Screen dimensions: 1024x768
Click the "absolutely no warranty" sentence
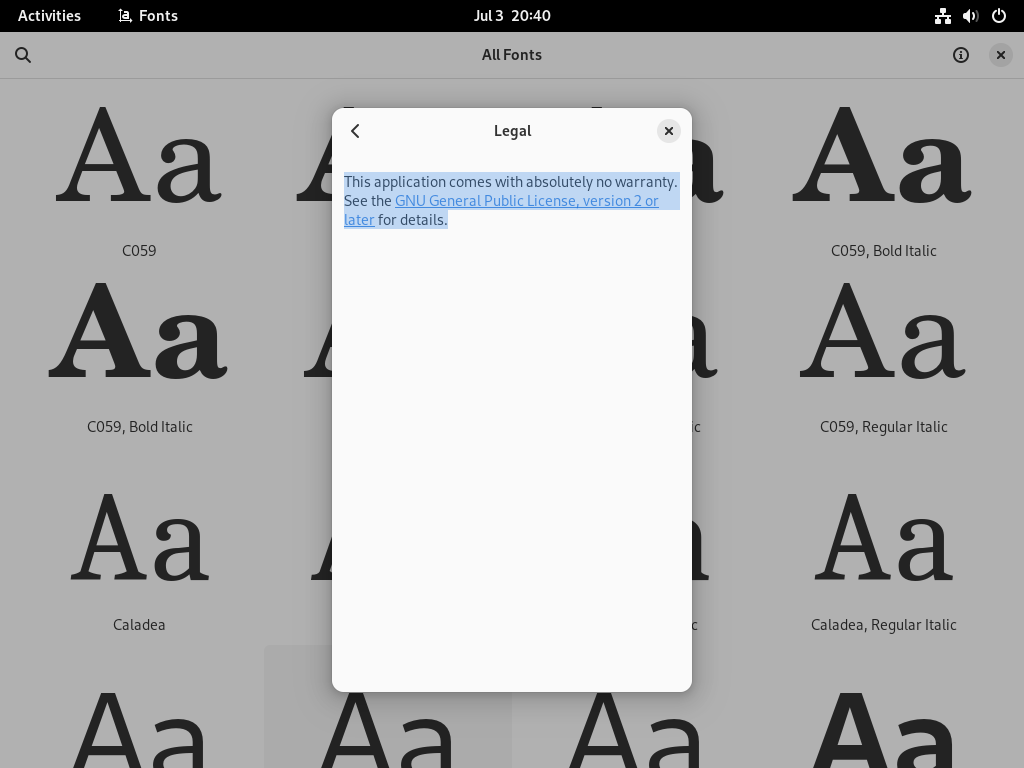pos(511,182)
